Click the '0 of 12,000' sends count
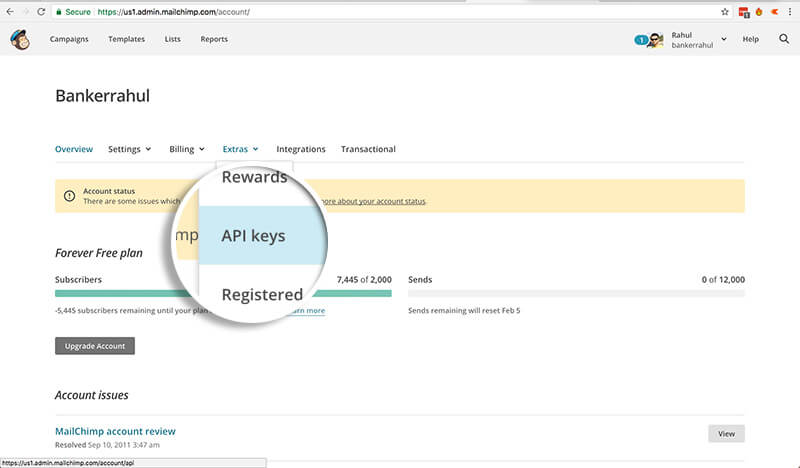 pos(723,280)
